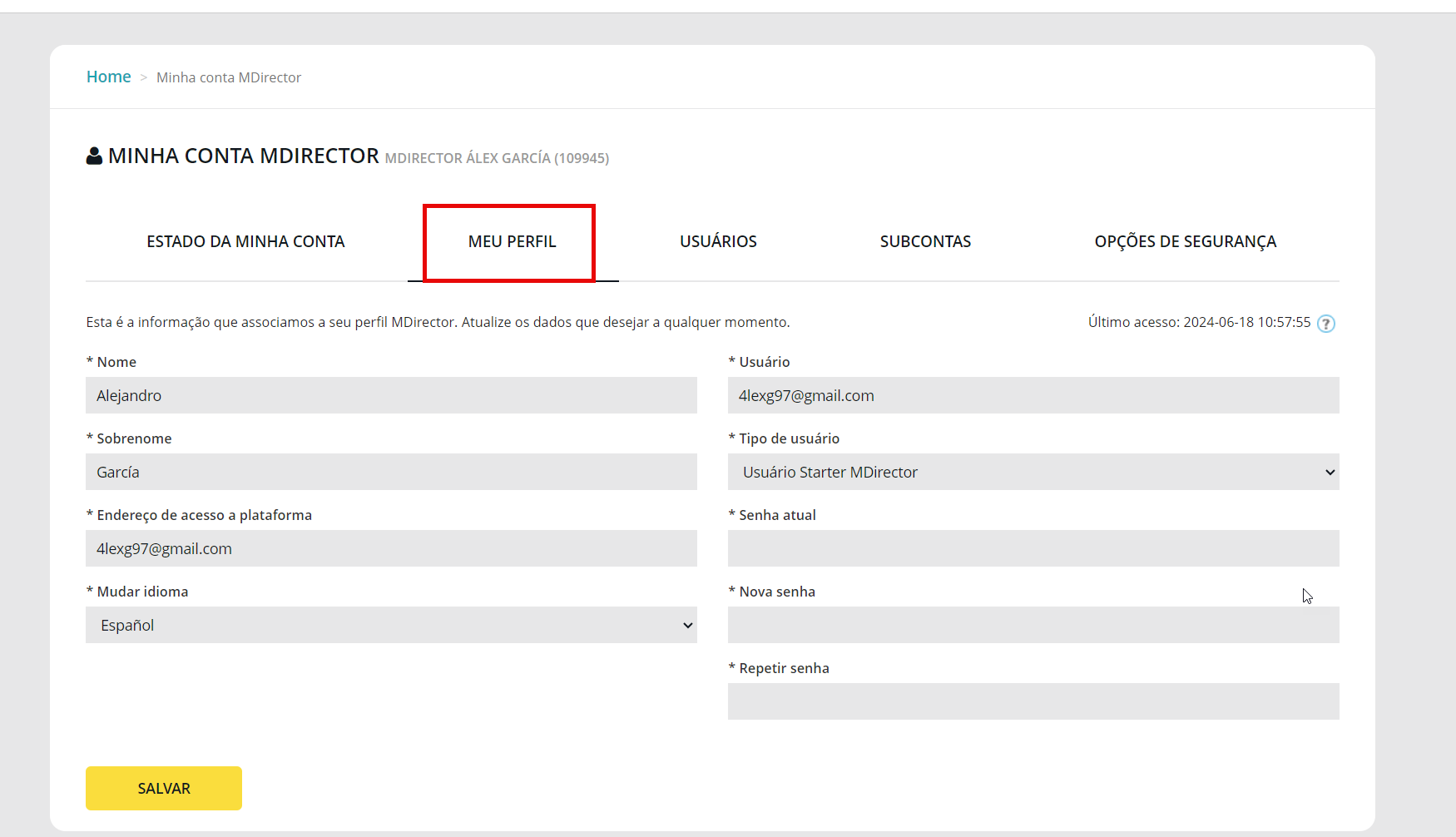The height and width of the screenshot is (837, 1456).
Task: Open Opções de Segurança tab
Action: pyautogui.click(x=1185, y=241)
